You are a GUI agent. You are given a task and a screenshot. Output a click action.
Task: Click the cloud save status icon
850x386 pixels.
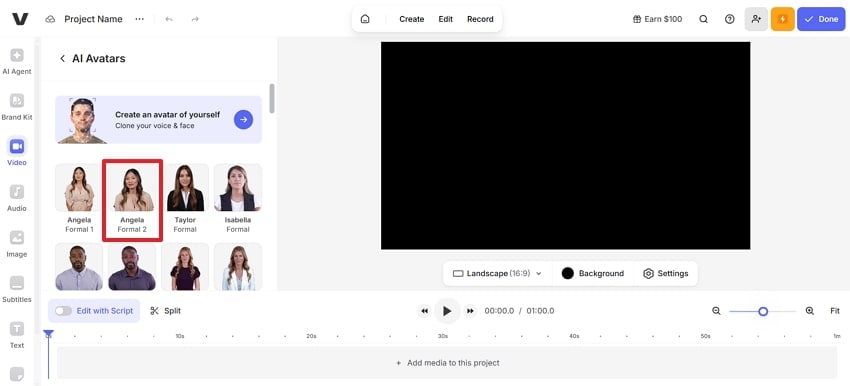tap(50, 19)
